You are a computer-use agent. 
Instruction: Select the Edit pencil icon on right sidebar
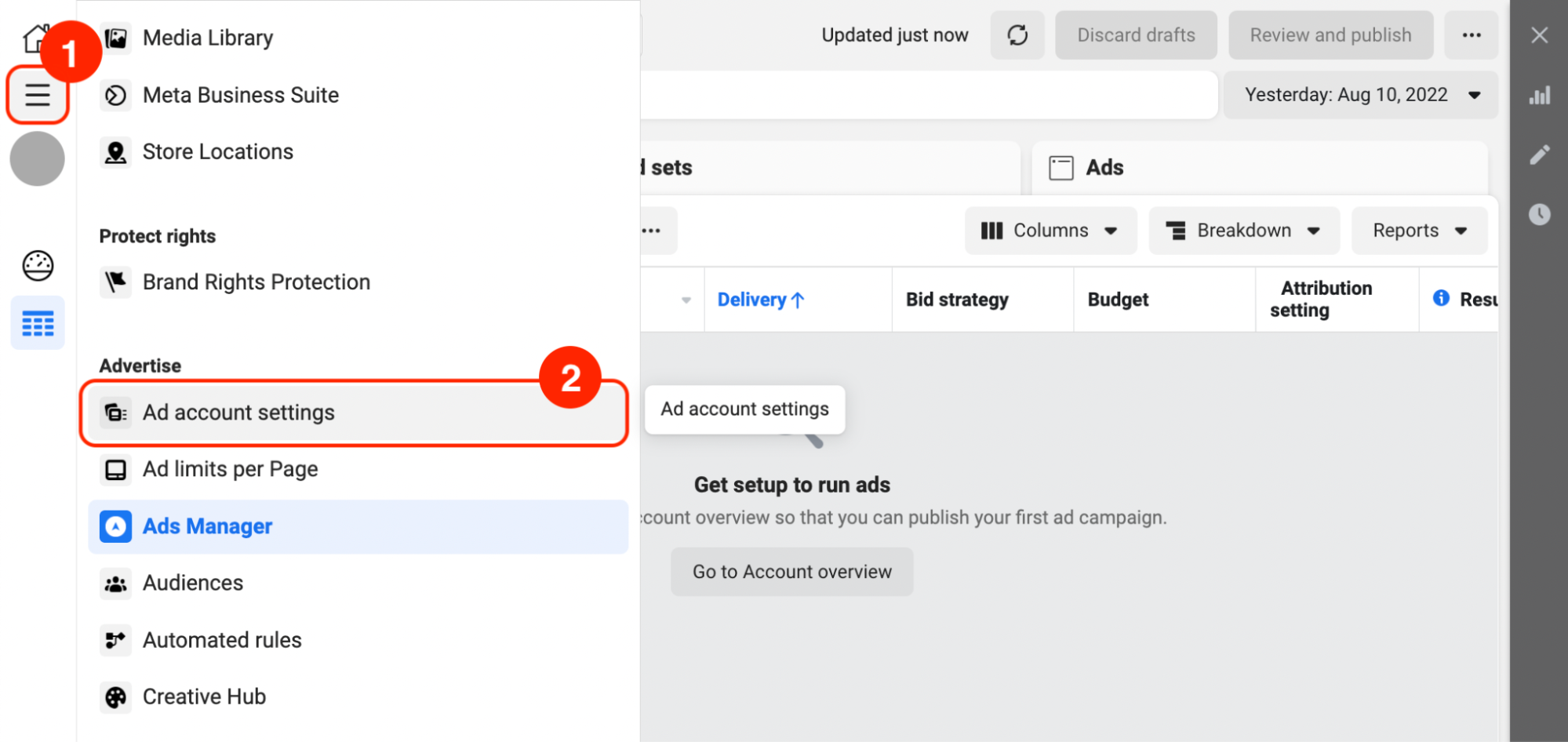click(1540, 154)
